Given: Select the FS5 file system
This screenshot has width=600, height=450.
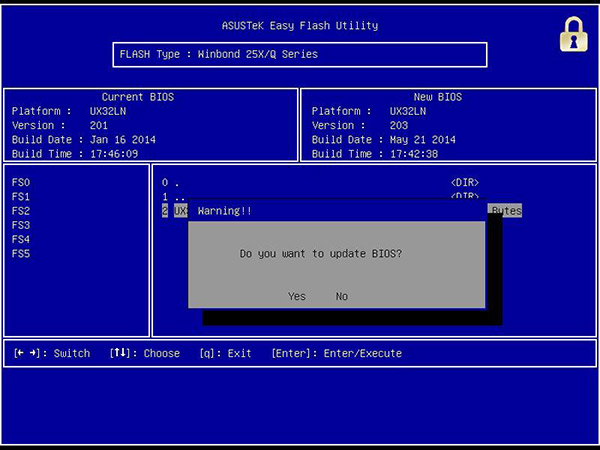Looking at the screenshot, I should coord(21,254).
